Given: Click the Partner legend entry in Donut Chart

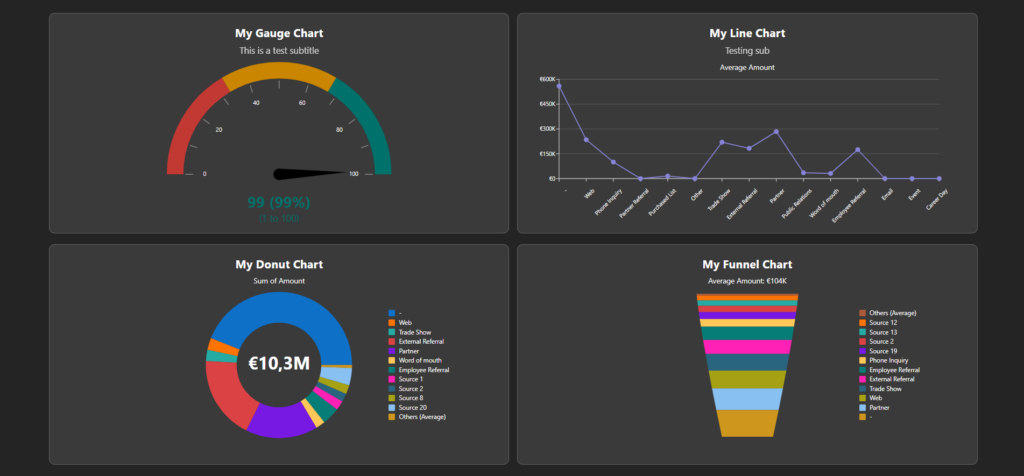Looking at the screenshot, I should 409,351.
